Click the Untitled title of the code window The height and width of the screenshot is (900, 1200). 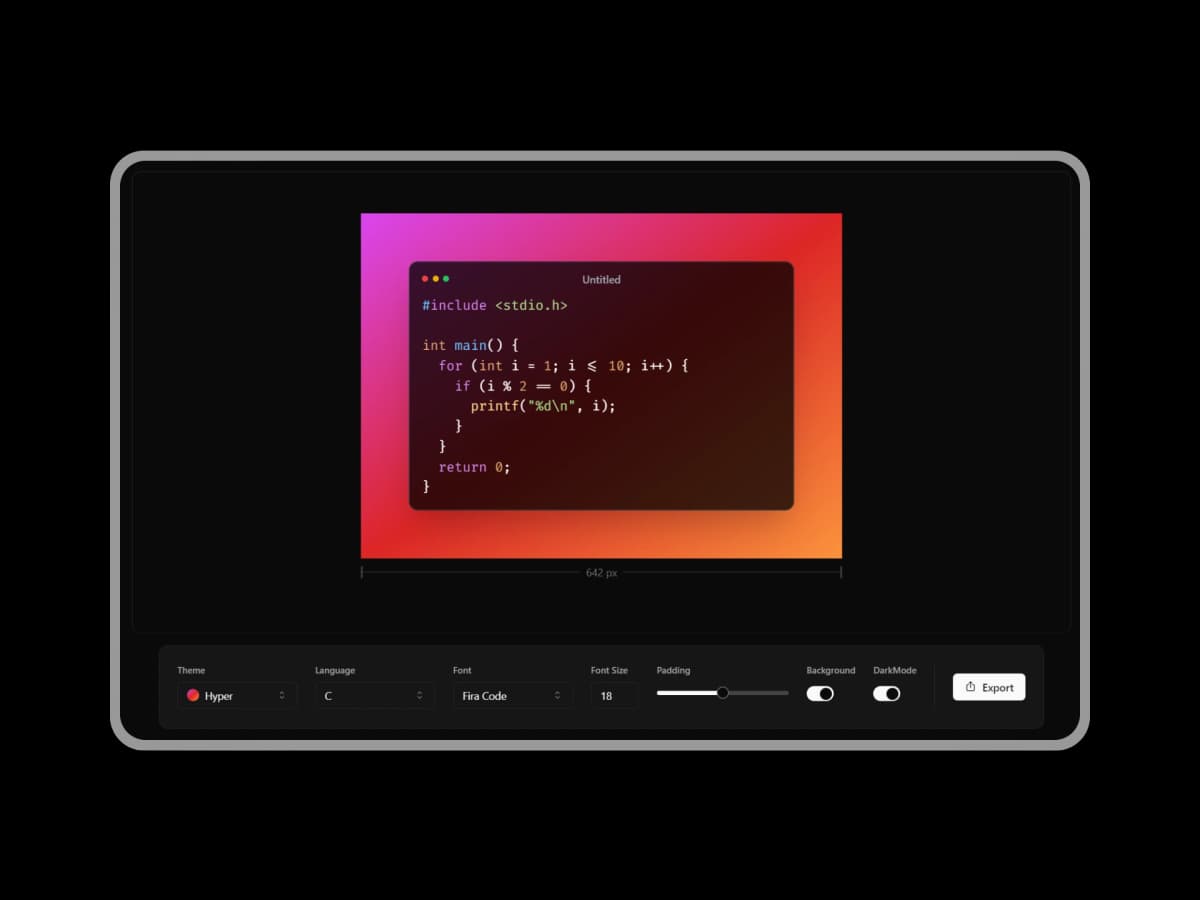(x=601, y=280)
